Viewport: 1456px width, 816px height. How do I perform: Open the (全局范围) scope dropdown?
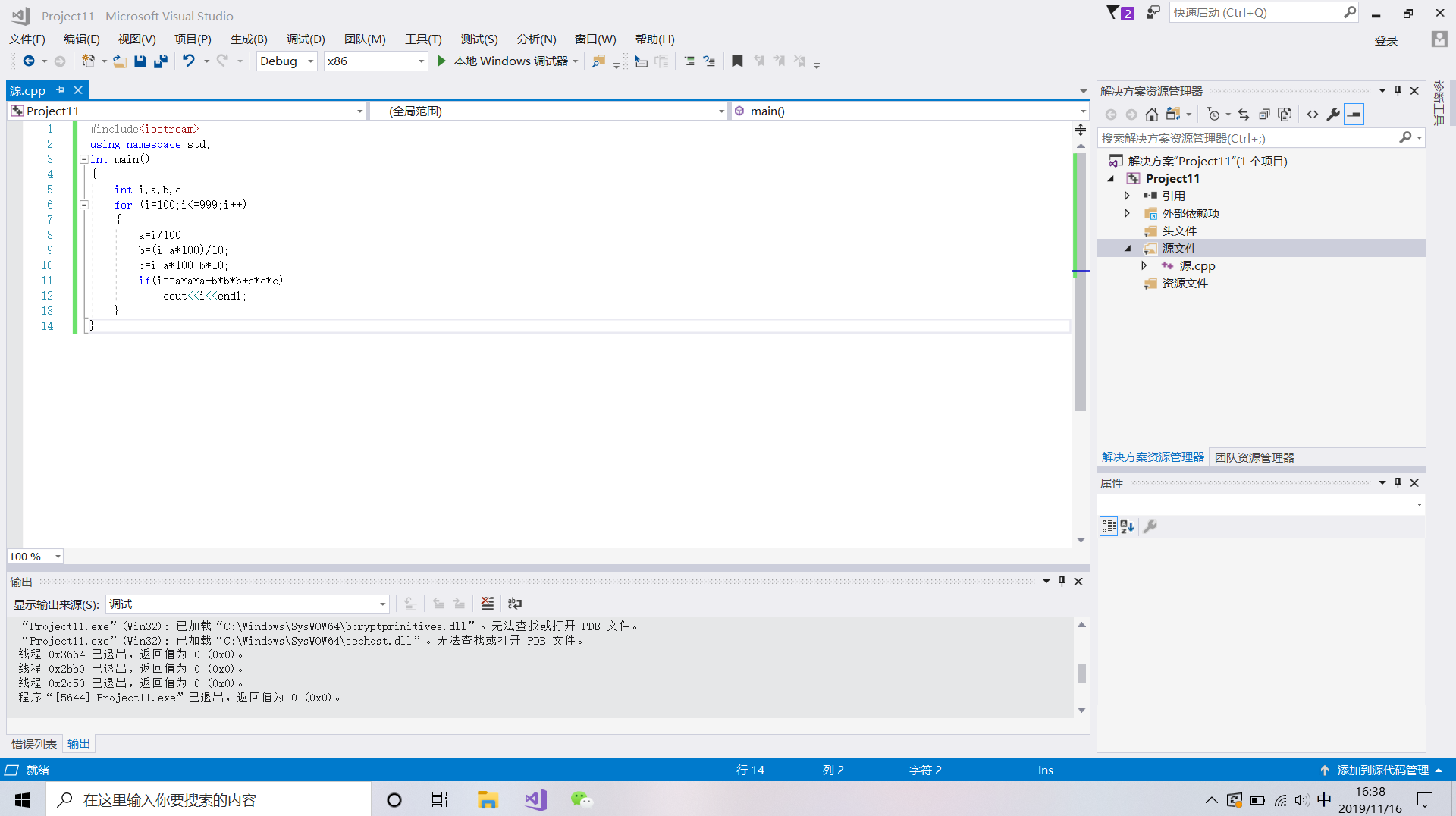(x=548, y=111)
